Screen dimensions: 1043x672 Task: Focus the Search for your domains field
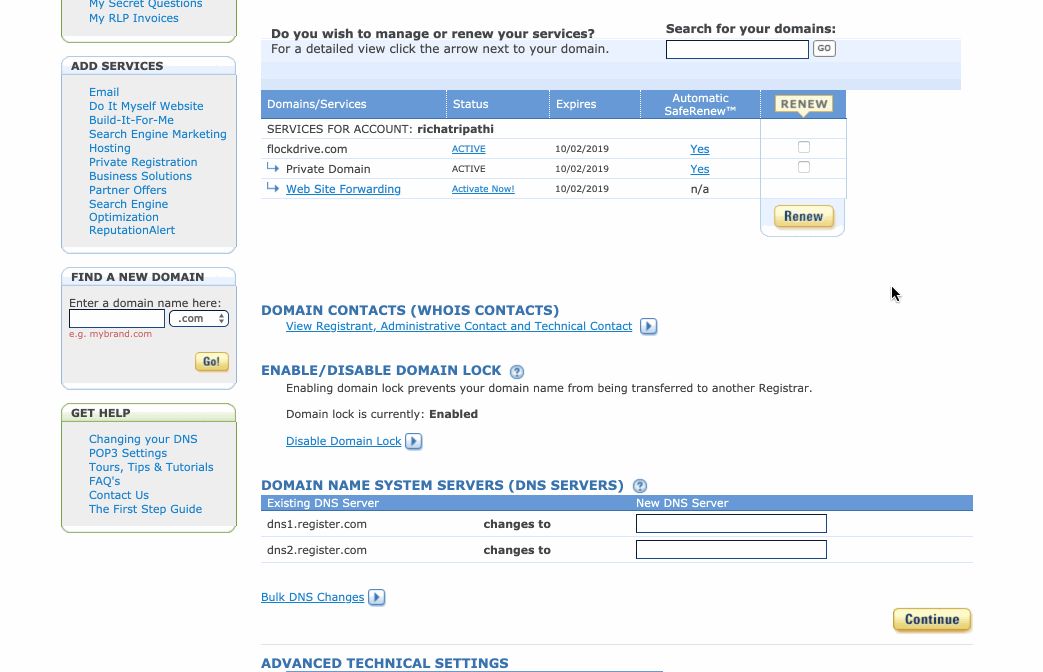[737, 49]
